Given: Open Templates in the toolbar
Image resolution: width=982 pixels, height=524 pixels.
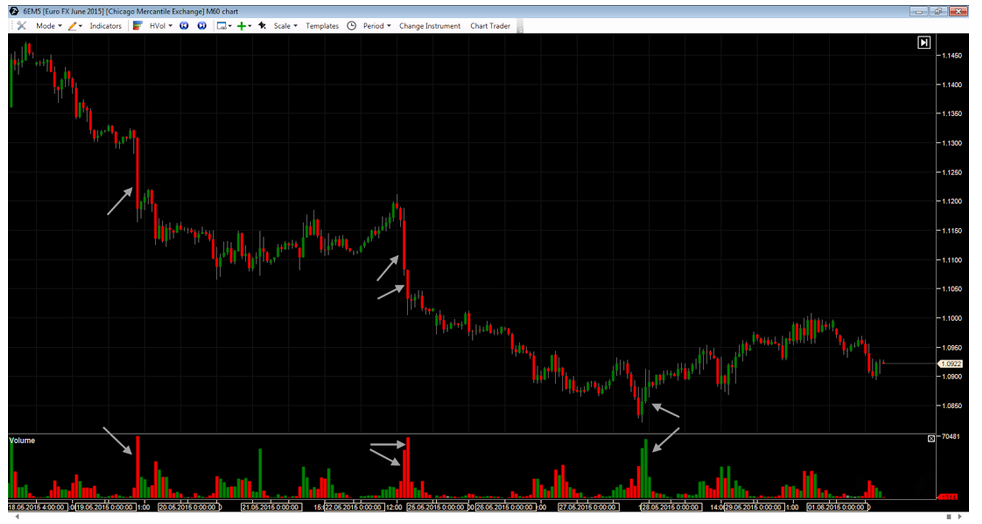Looking at the screenshot, I should 322,26.
